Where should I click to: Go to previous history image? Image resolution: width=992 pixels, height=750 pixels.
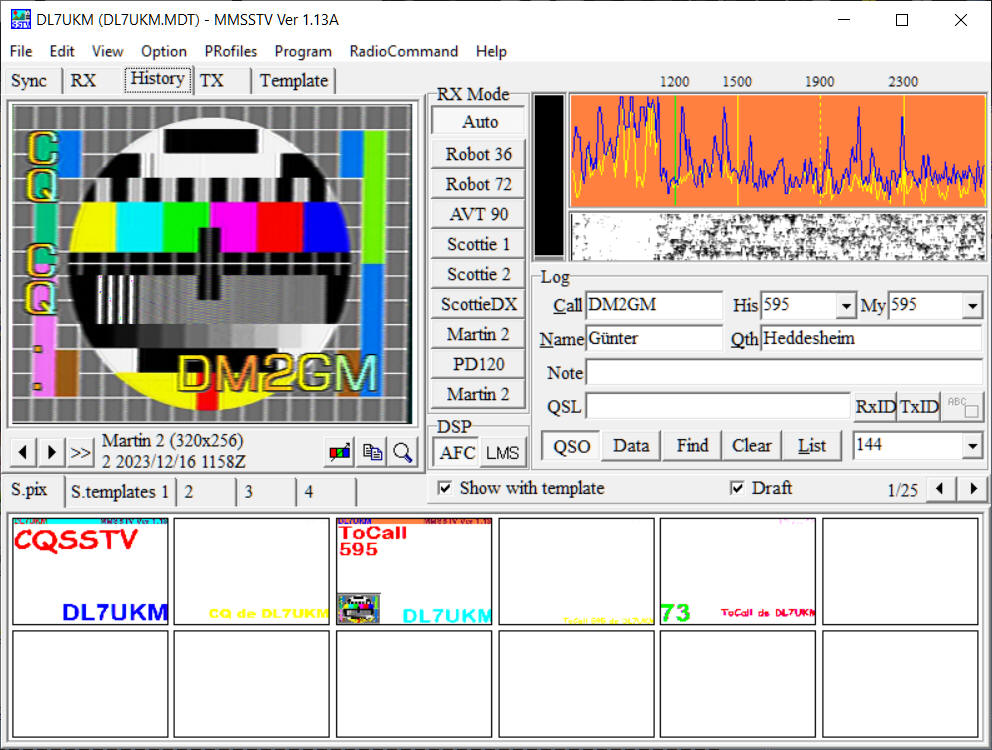click(x=24, y=452)
